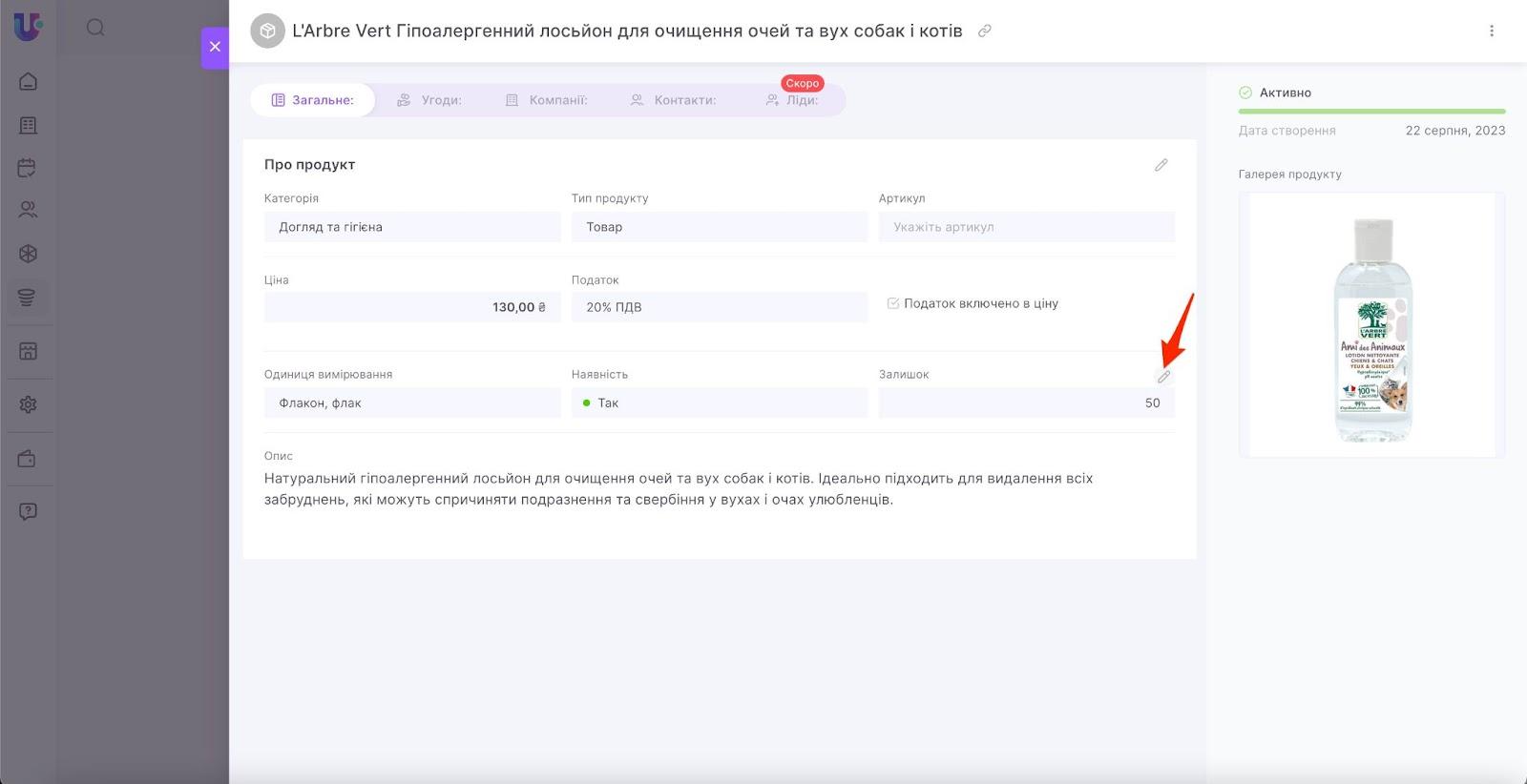Open the Наявність field Так
The height and width of the screenshot is (784, 1527).
pos(720,403)
